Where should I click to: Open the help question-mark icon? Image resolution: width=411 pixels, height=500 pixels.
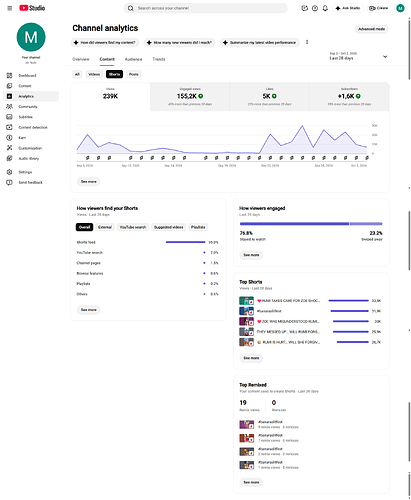315,8
